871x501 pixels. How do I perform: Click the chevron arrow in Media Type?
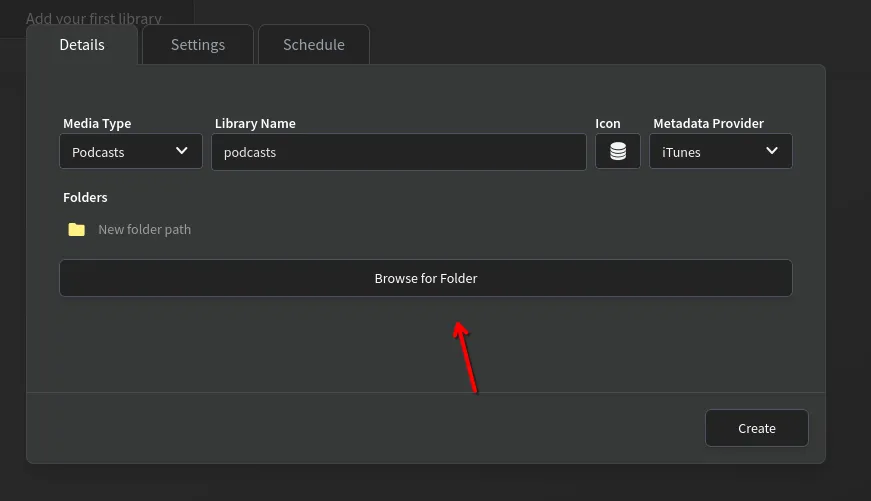click(182, 151)
